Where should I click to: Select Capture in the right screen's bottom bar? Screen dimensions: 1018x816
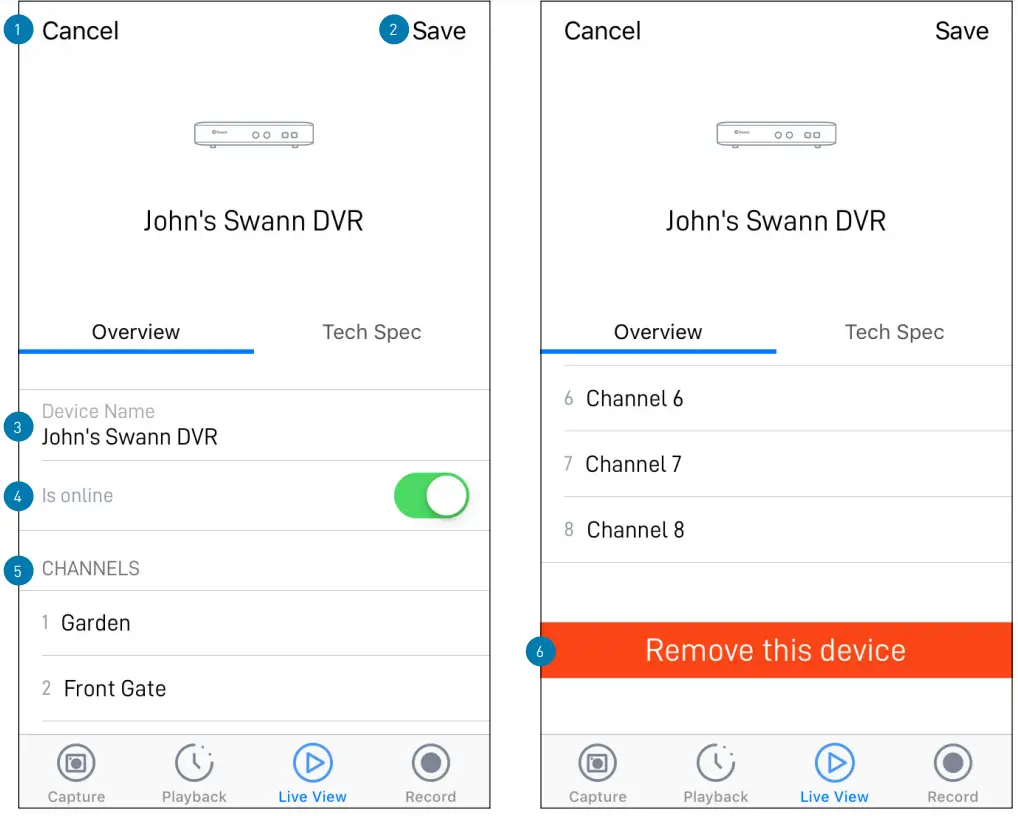tap(597, 770)
